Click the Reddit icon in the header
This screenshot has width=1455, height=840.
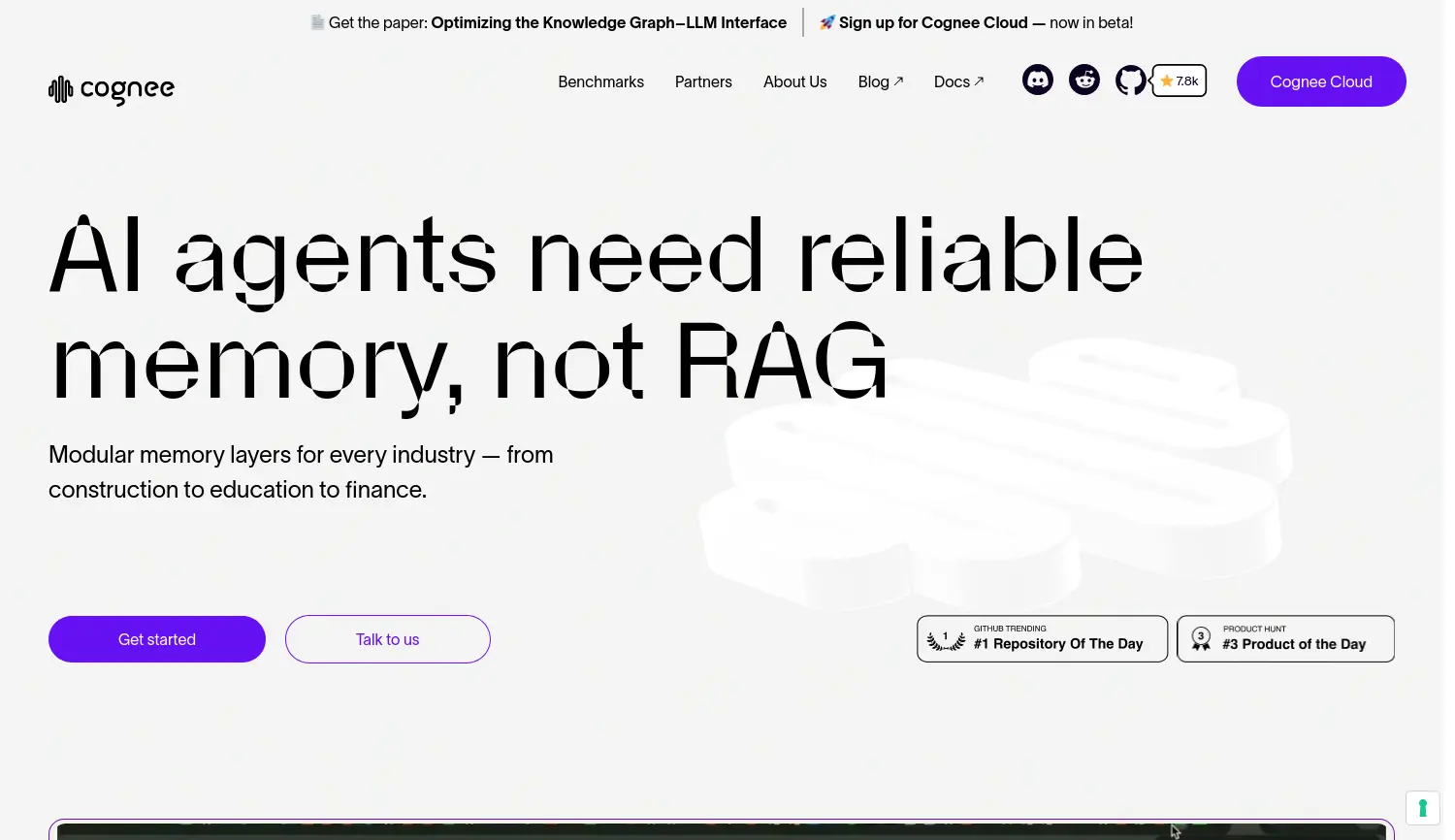tap(1084, 80)
